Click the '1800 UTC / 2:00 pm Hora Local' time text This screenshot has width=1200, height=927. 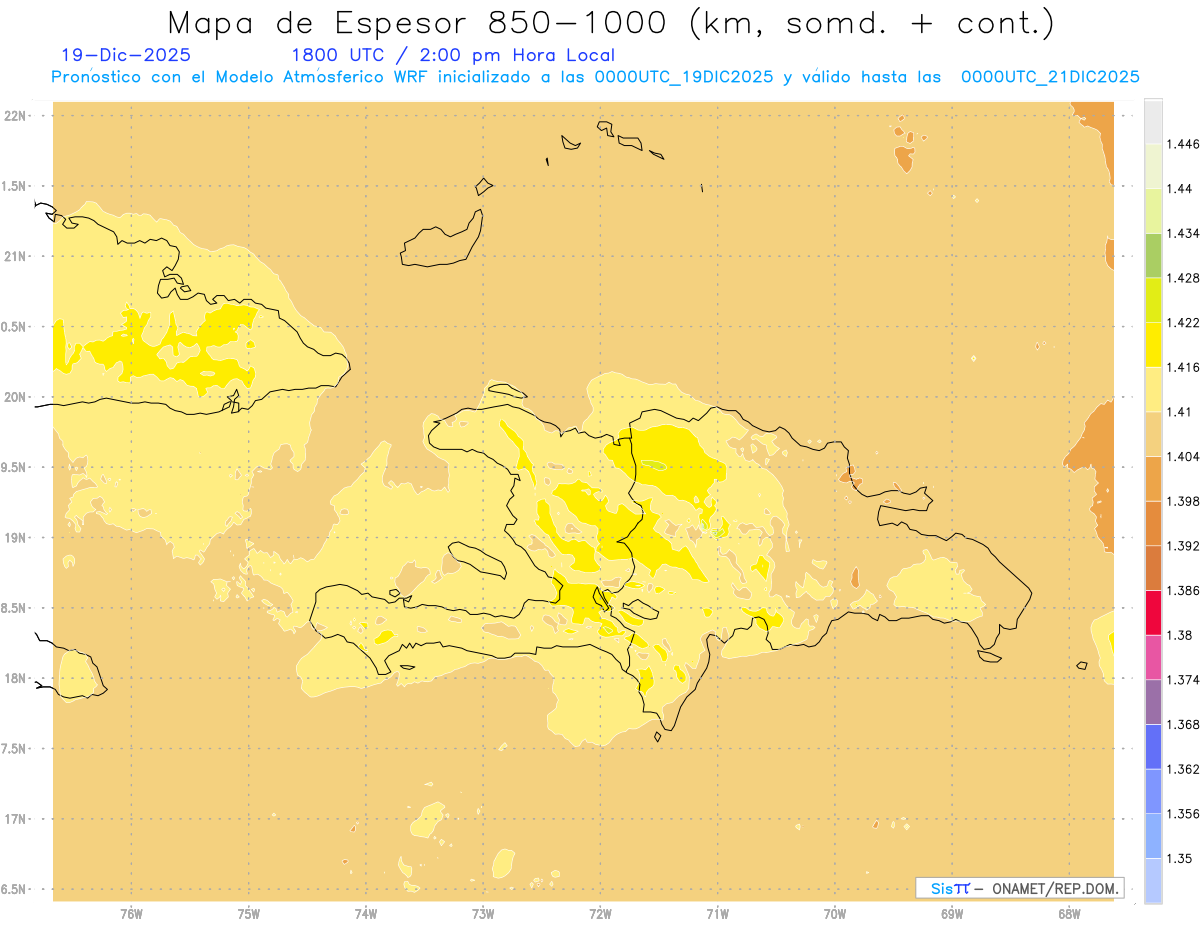(x=453, y=56)
